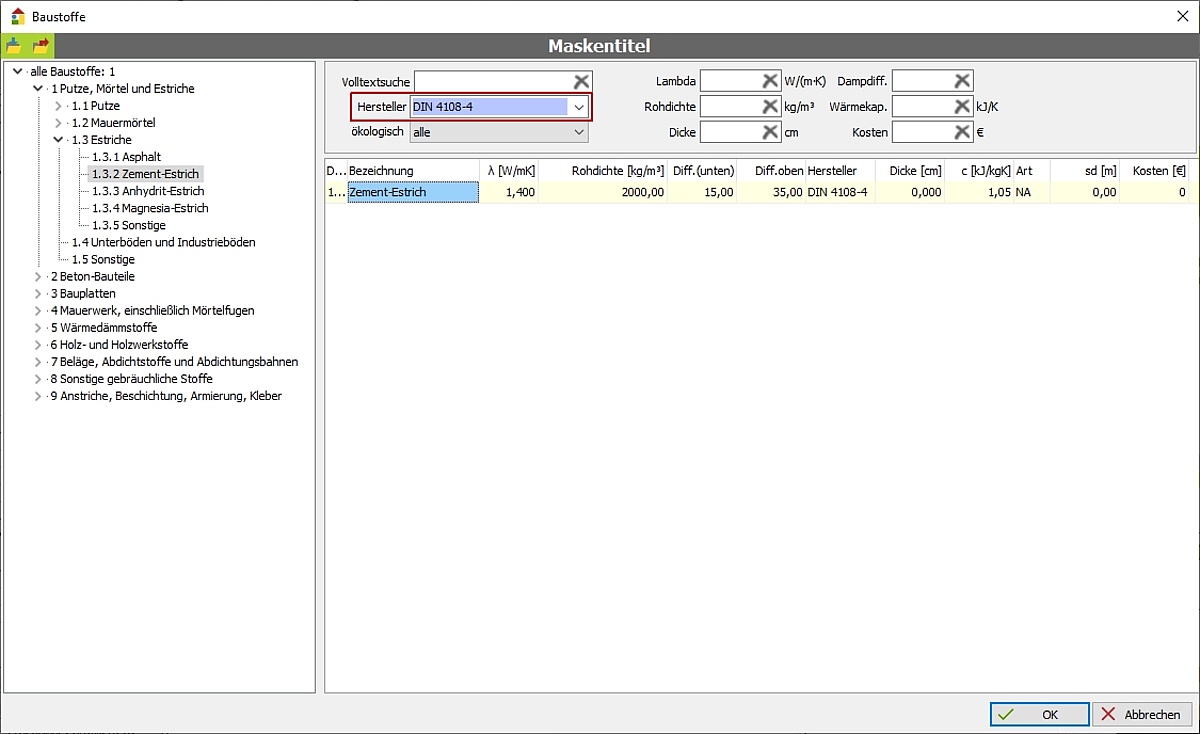Open the ökologisch dropdown
The height and width of the screenshot is (734, 1200).
578,132
